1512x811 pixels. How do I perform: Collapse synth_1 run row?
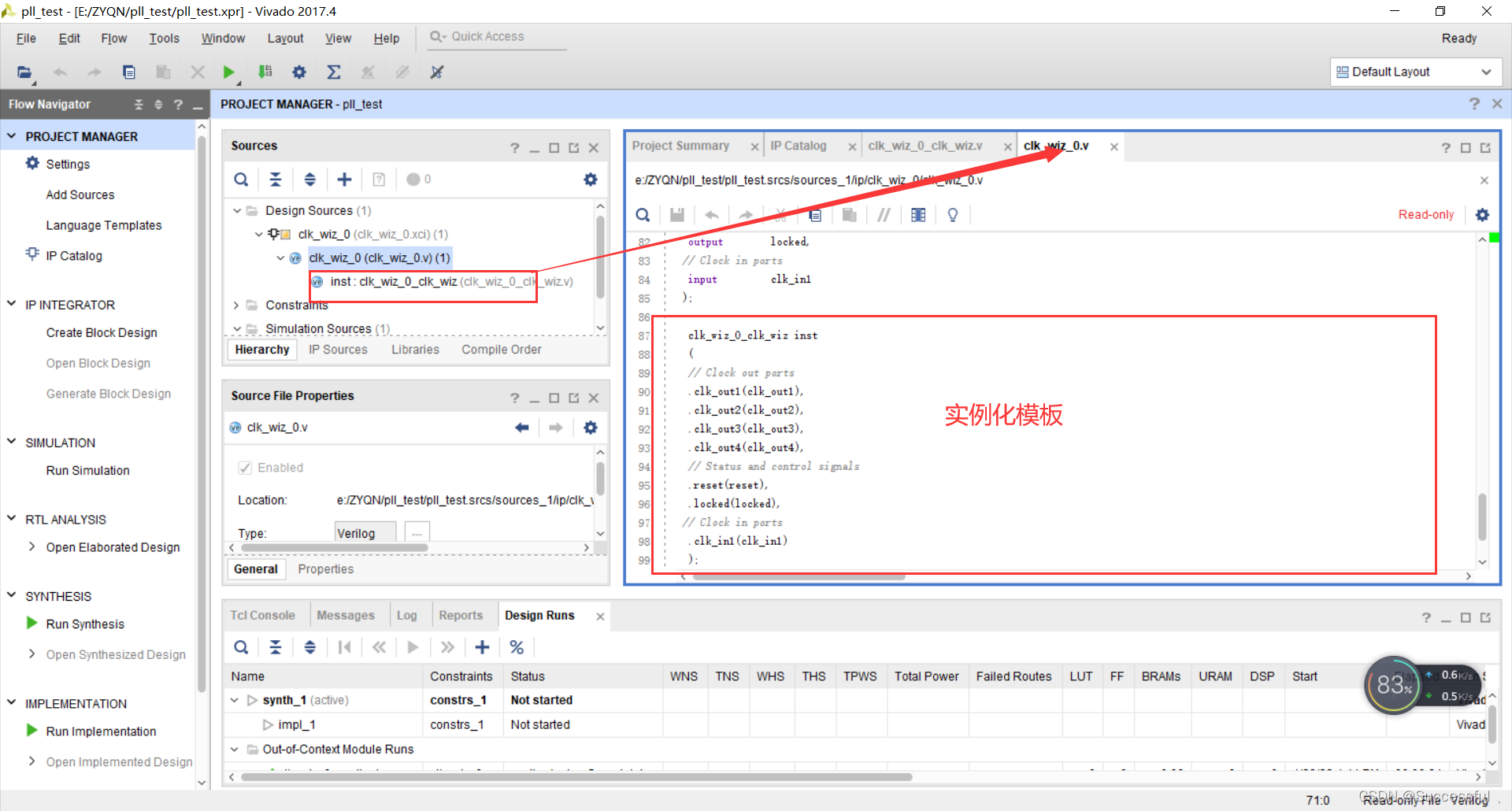click(x=235, y=700)
